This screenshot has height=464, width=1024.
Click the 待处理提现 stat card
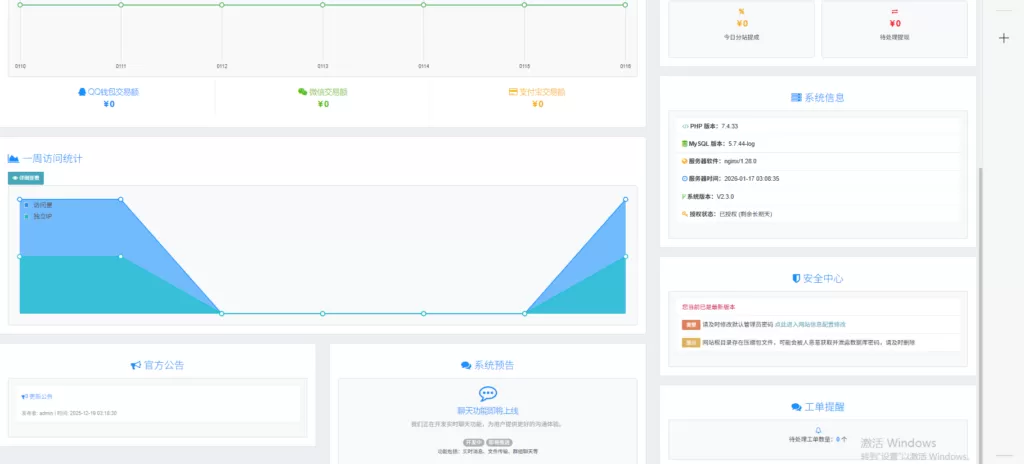[x=894, y=28]
